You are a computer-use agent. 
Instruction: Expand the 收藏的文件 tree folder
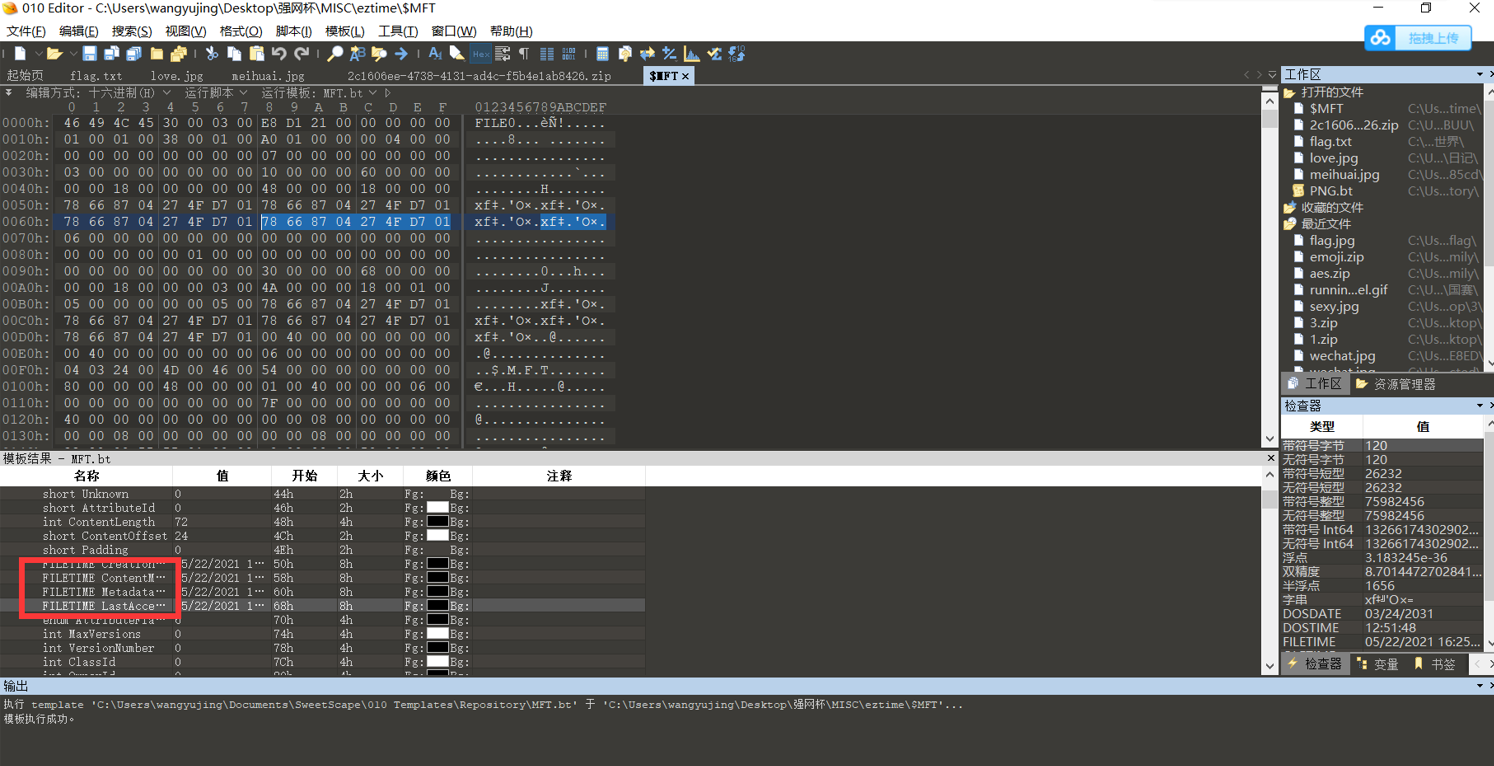tap(1290, 207)
